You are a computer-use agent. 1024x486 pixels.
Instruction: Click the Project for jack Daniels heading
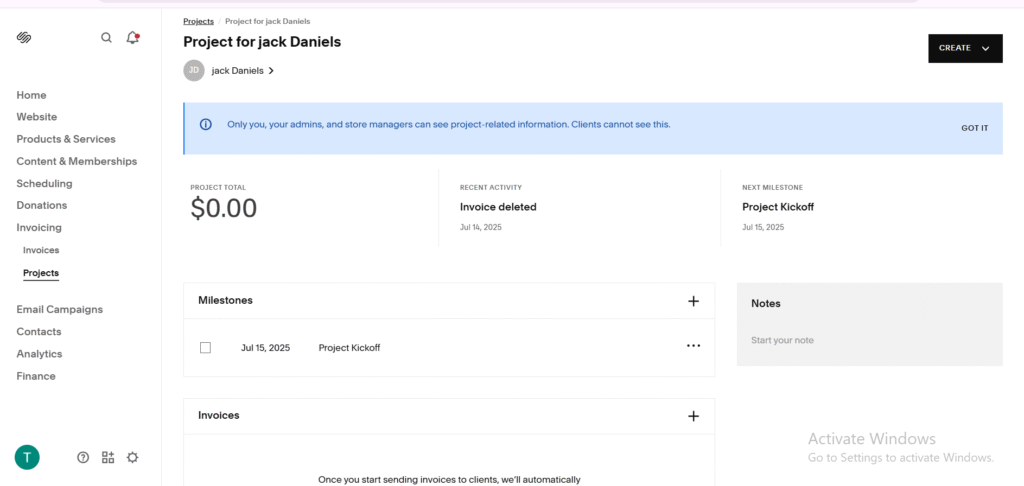coord(262,42)
